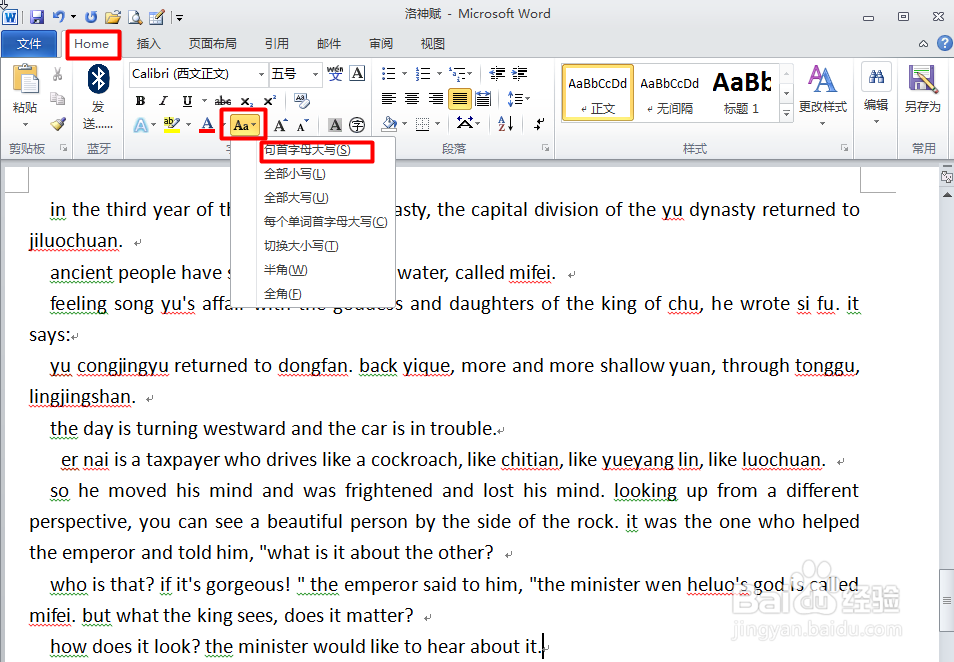Click the yellow text highlight color button

click(x=172, y=125)
